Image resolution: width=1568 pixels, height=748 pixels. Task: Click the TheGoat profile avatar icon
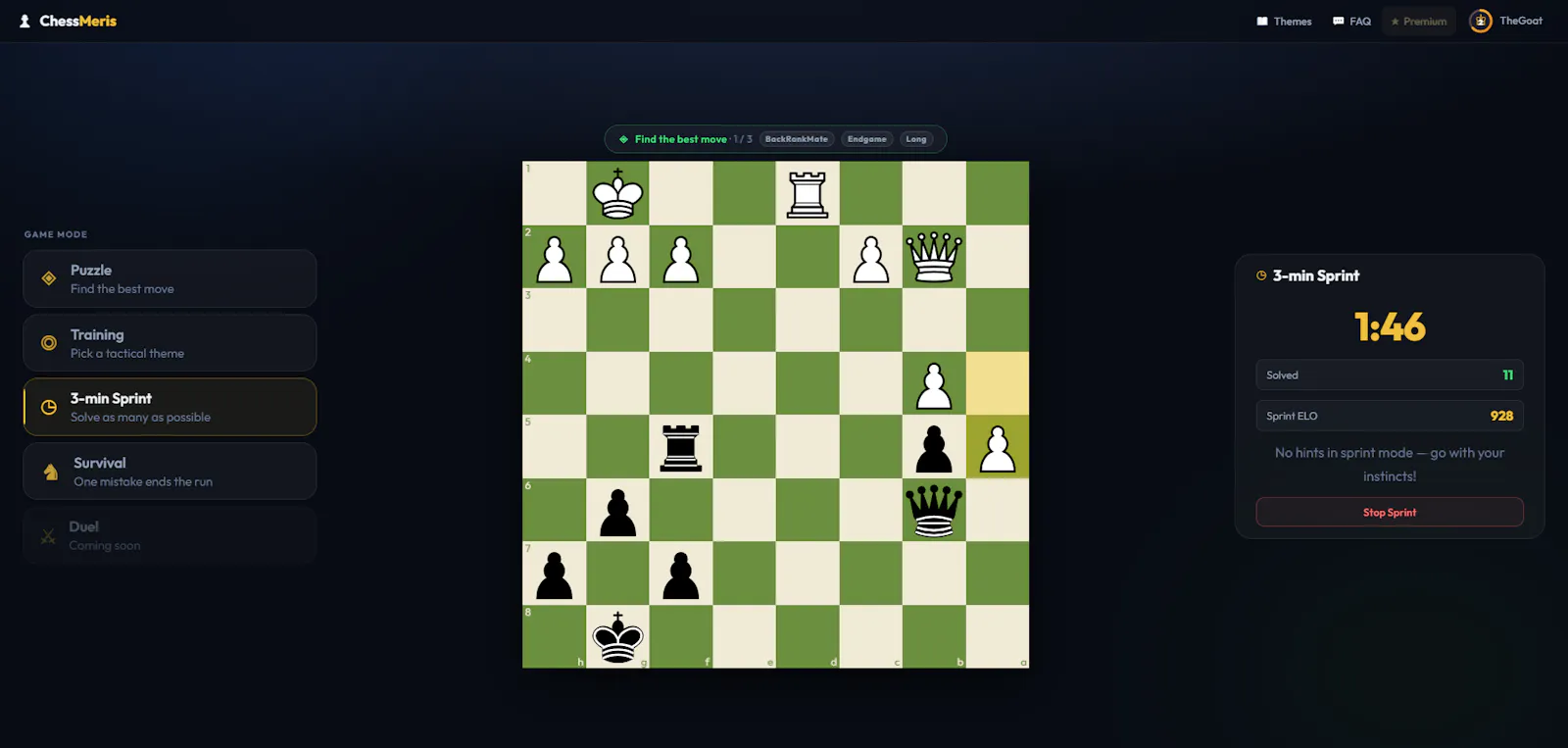[1481, 21]
